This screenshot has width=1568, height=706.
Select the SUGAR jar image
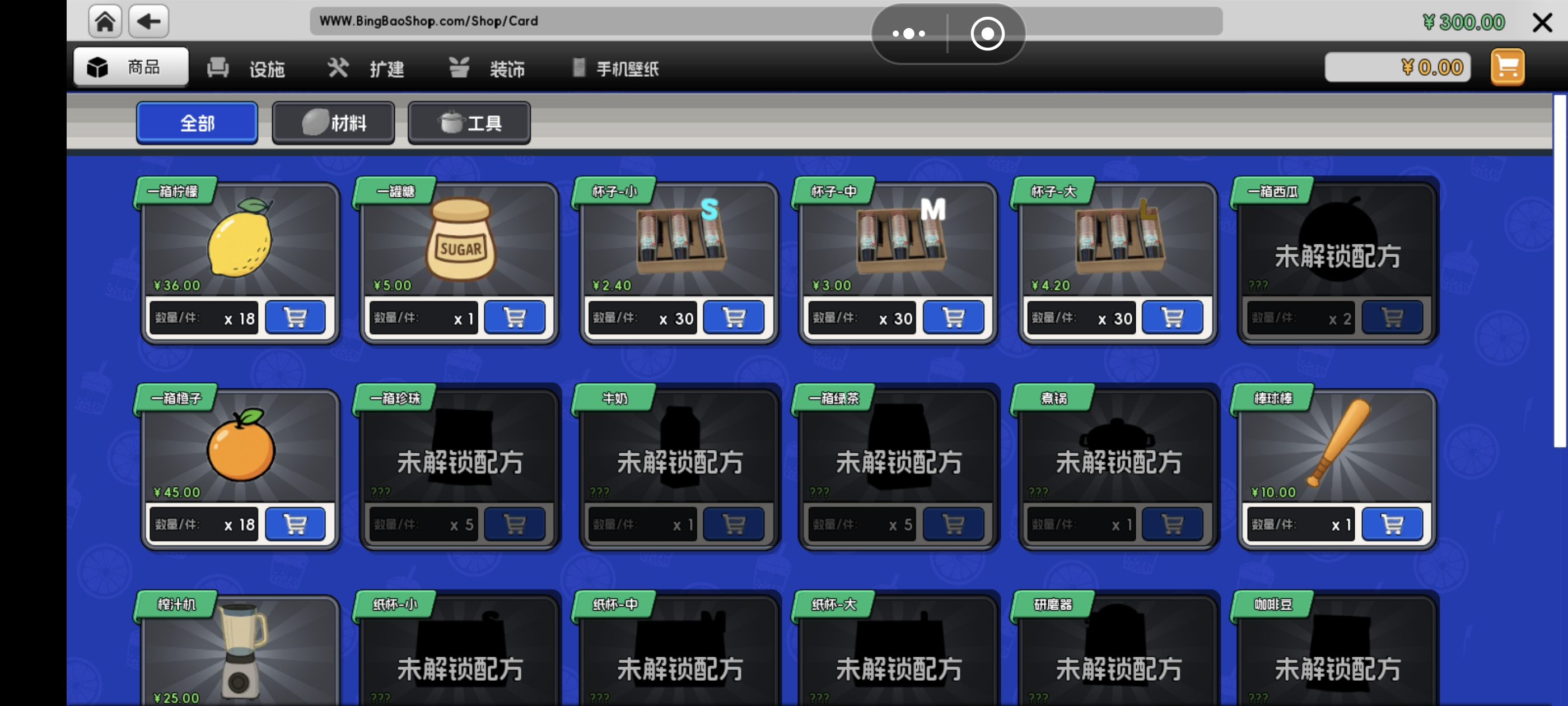point(461,239)
